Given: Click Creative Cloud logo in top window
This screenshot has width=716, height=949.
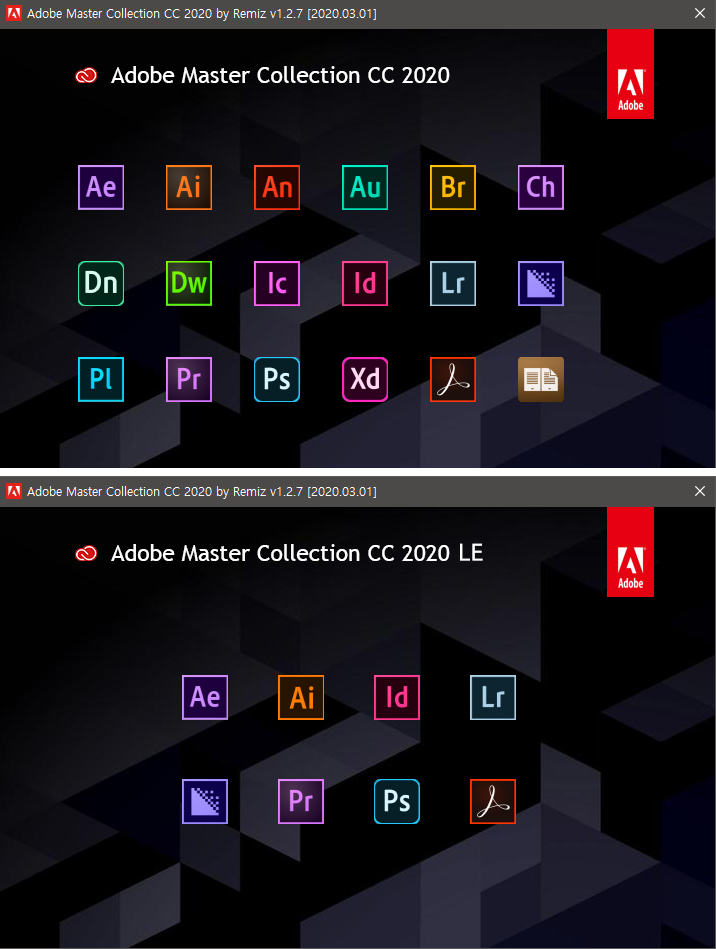Looking at the screenshot, I should coord(86,76).
